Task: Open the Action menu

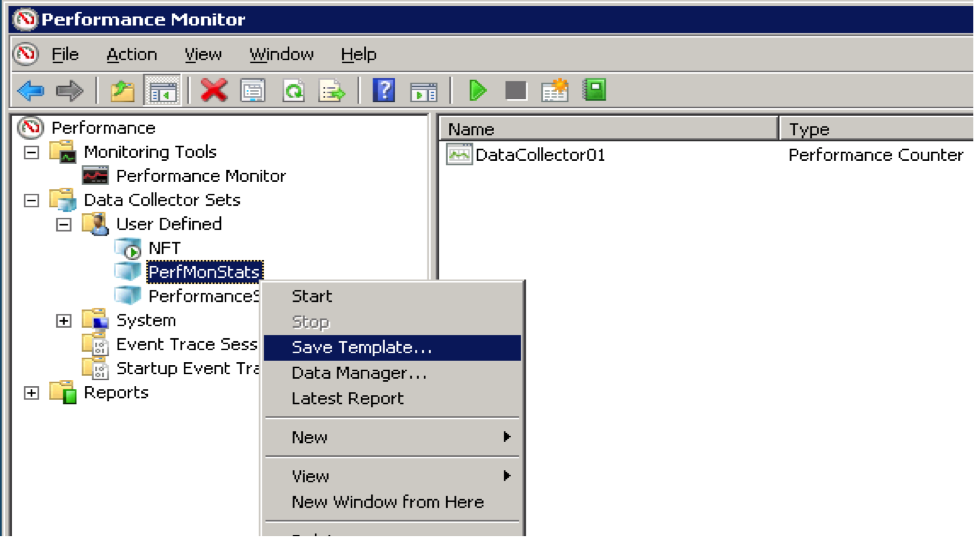Action: pos(131,54)
